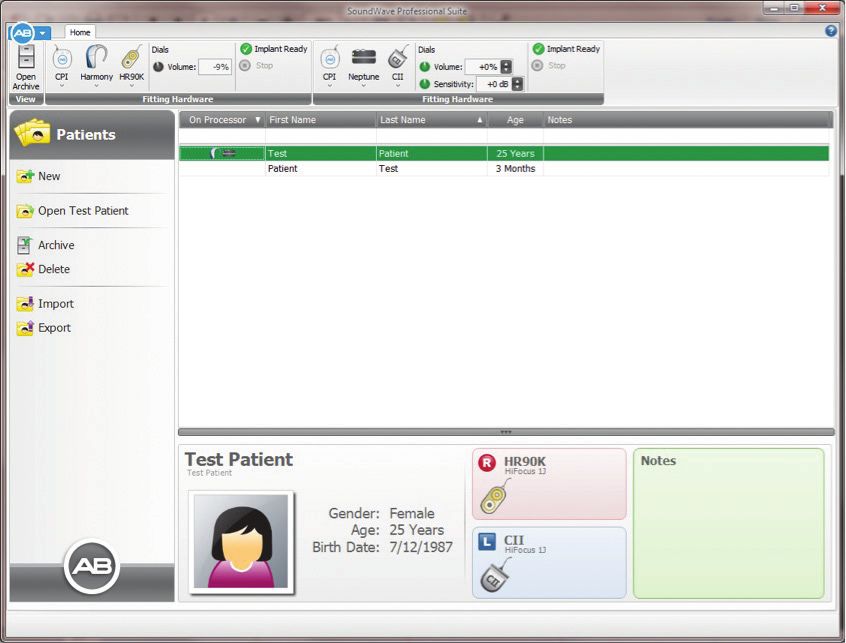Click the processor icon in Test row
Viewport: 846px width, 643px height.
pyautogui.click(x=222, y=153)
